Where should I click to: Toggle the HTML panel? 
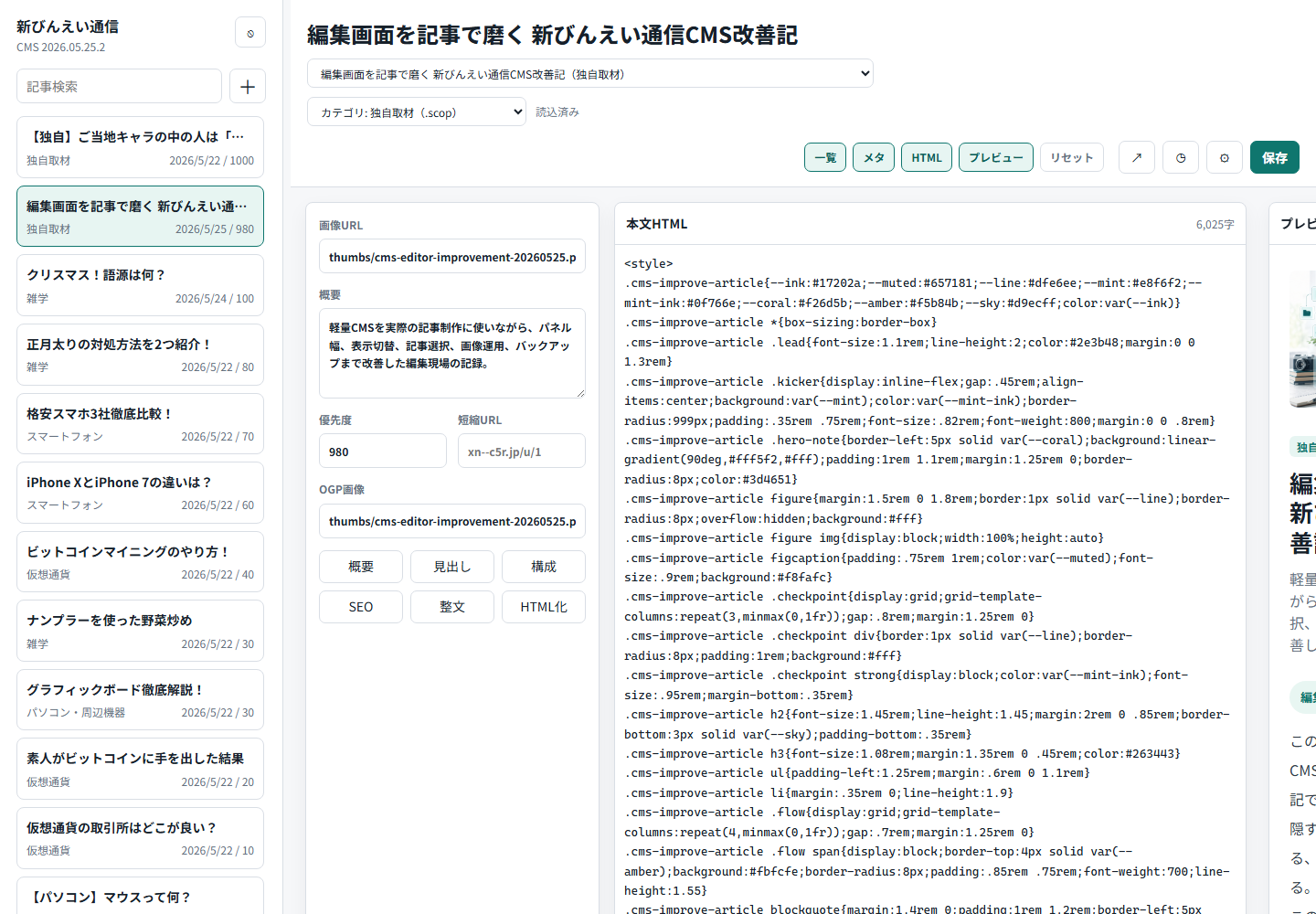click(927, 157)
